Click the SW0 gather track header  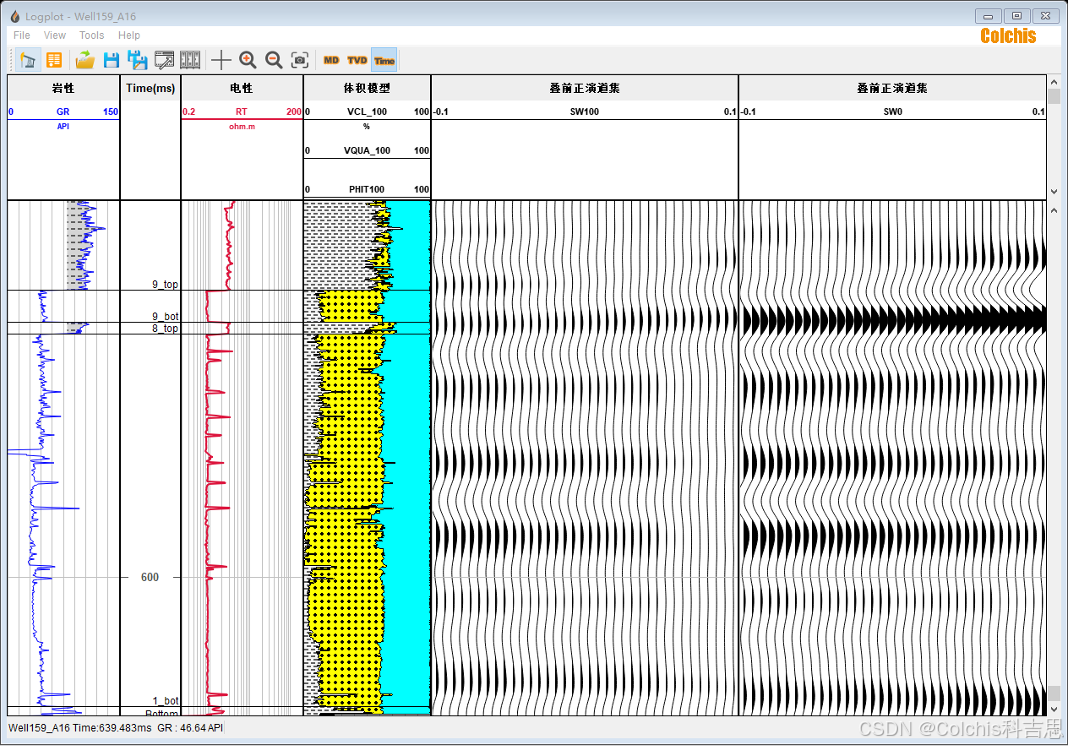point(892,112)
